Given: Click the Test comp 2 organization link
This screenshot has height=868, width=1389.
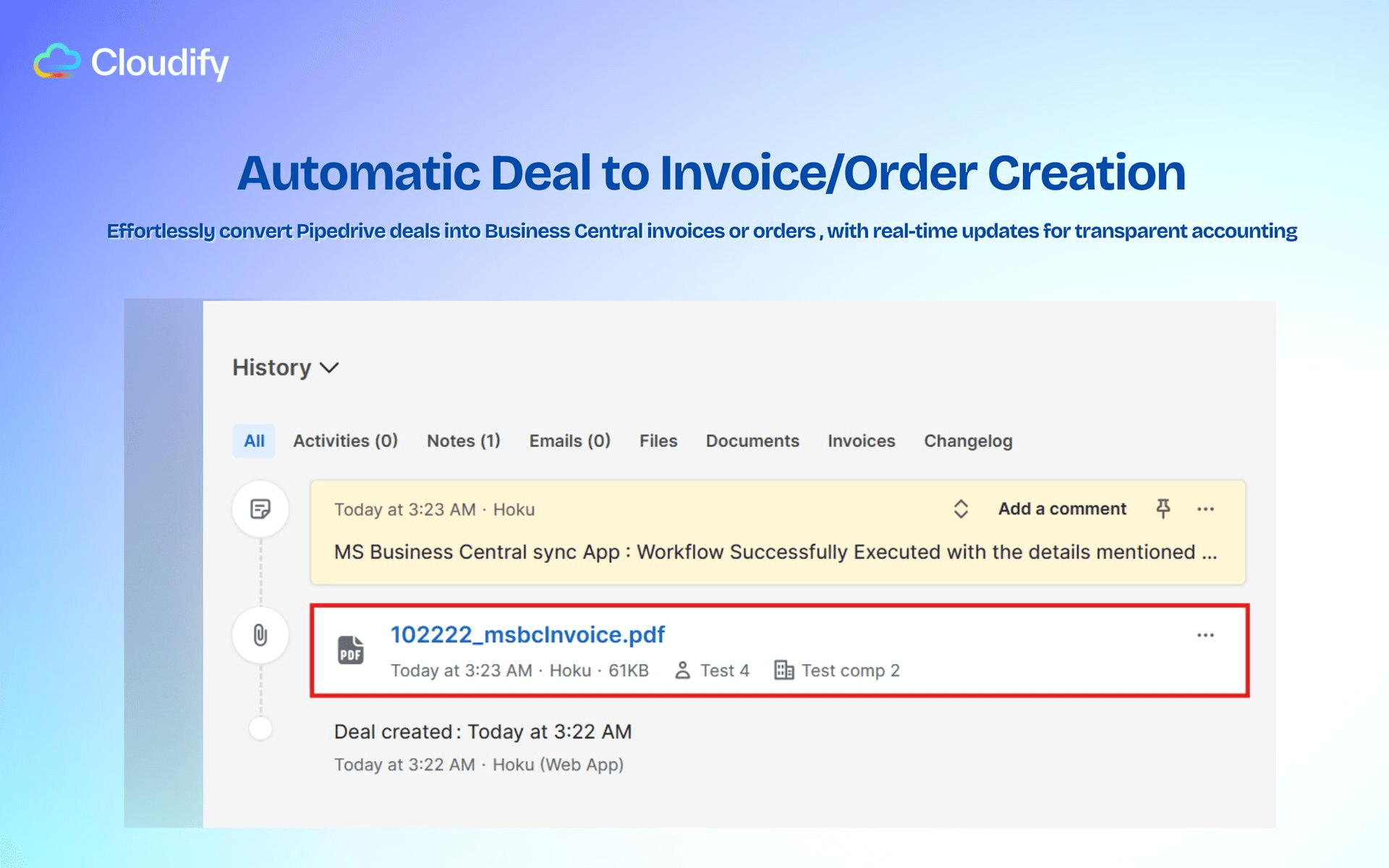Looking at the screenshot, I should pos(851,671).
